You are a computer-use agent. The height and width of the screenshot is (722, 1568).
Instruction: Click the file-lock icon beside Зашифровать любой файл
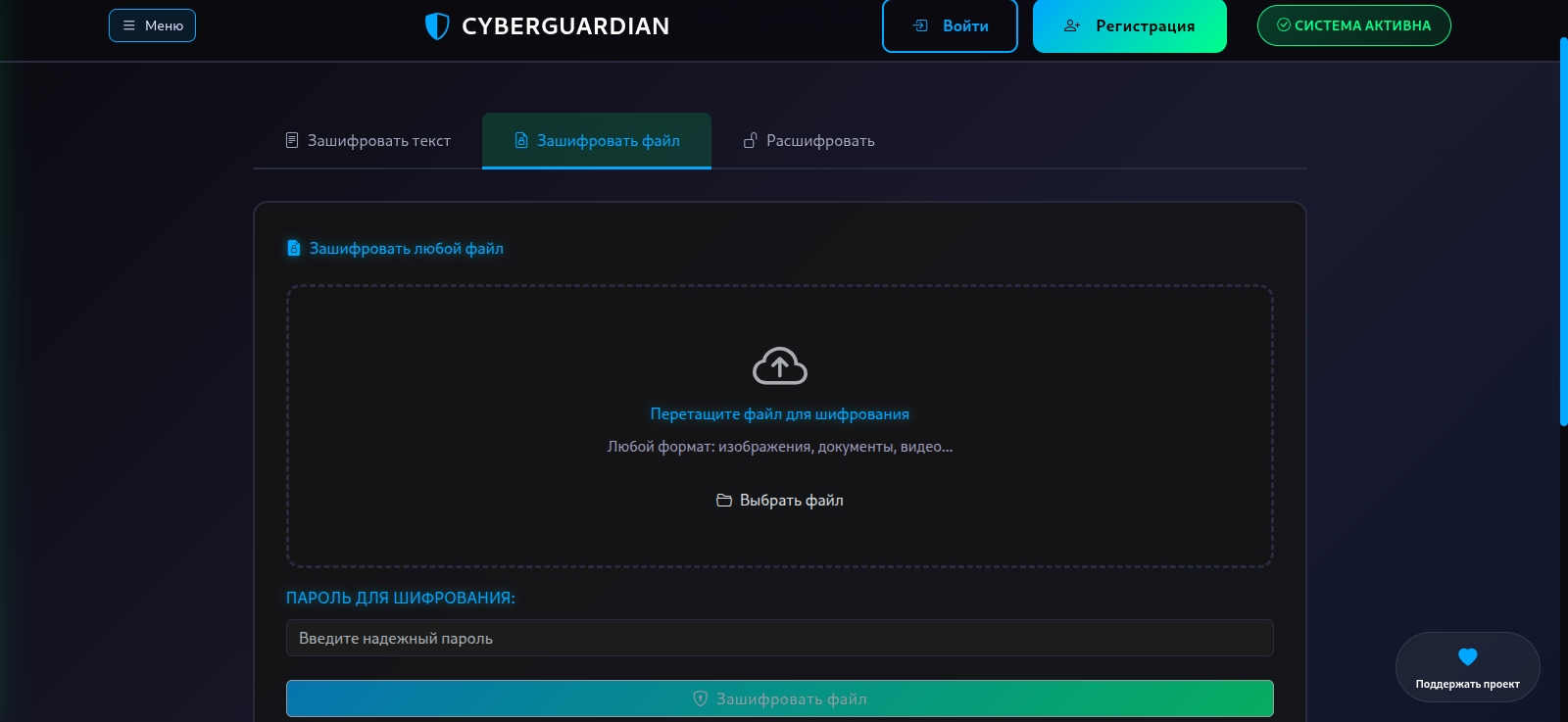pyautogui.click(x=294, y=249)
